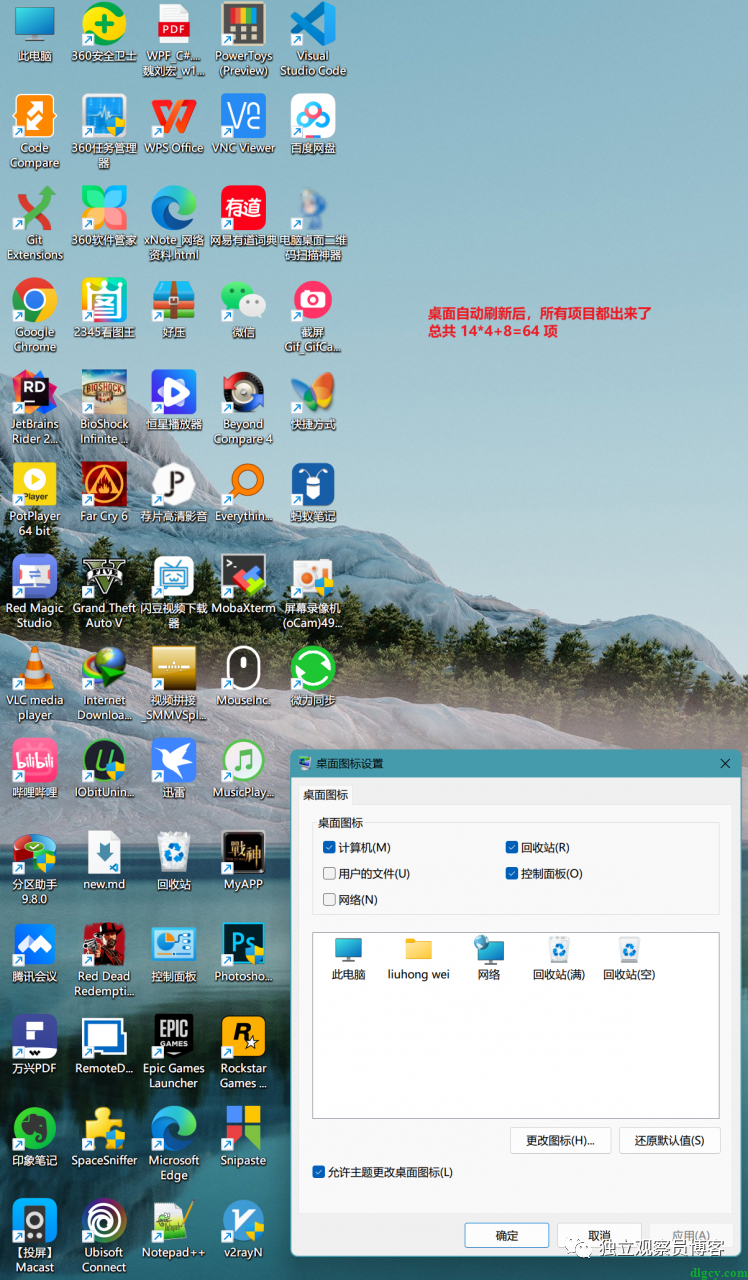This screenshot has height=1280, width=748.
Task: Select Google Chrome desktop shortcut
Action: tap(34, 316)
